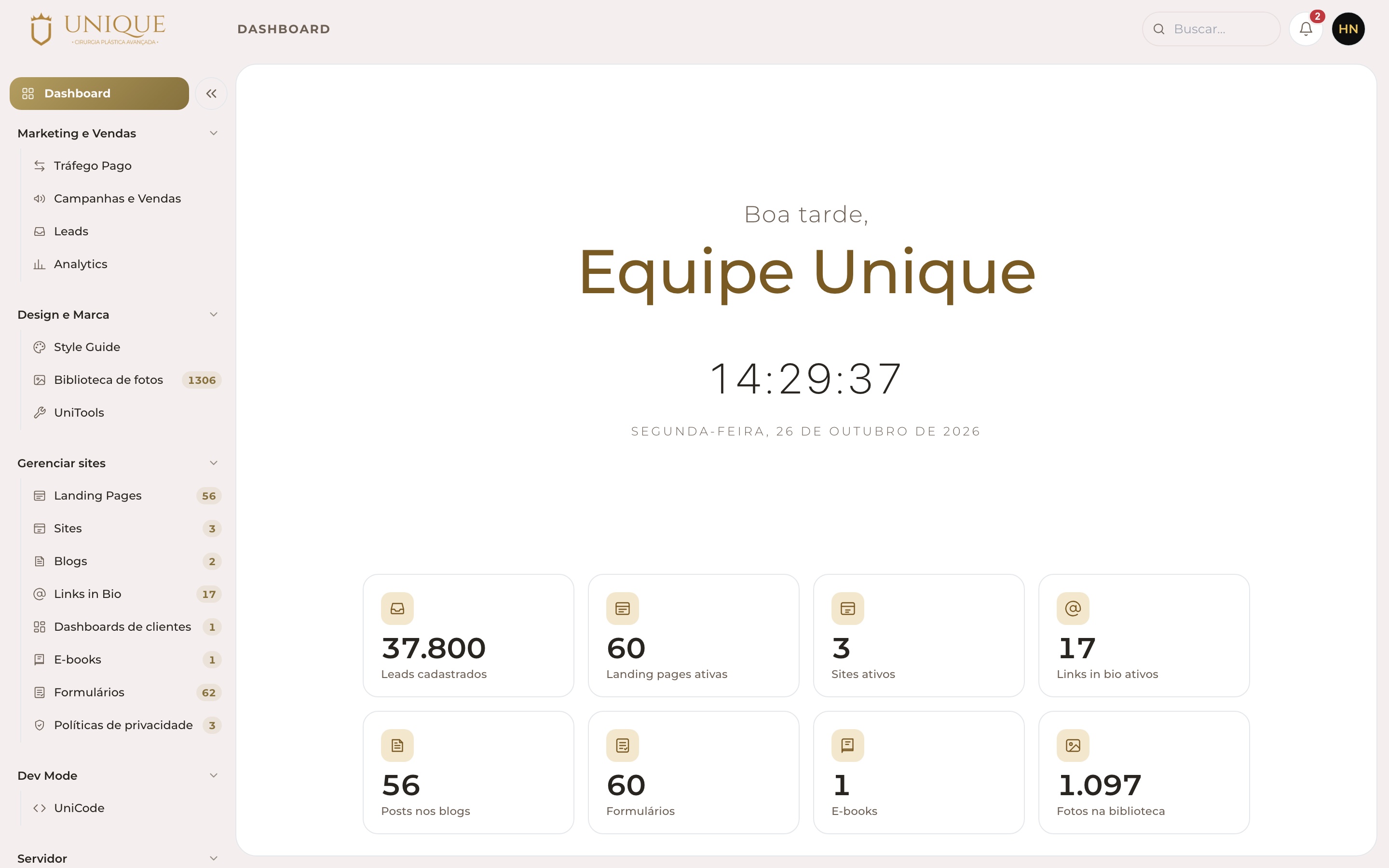This screenshot has height=868, width=1389.
Task: Click the Style Guide palette icon
Action: pyautogui.click(x=39, y=347)
